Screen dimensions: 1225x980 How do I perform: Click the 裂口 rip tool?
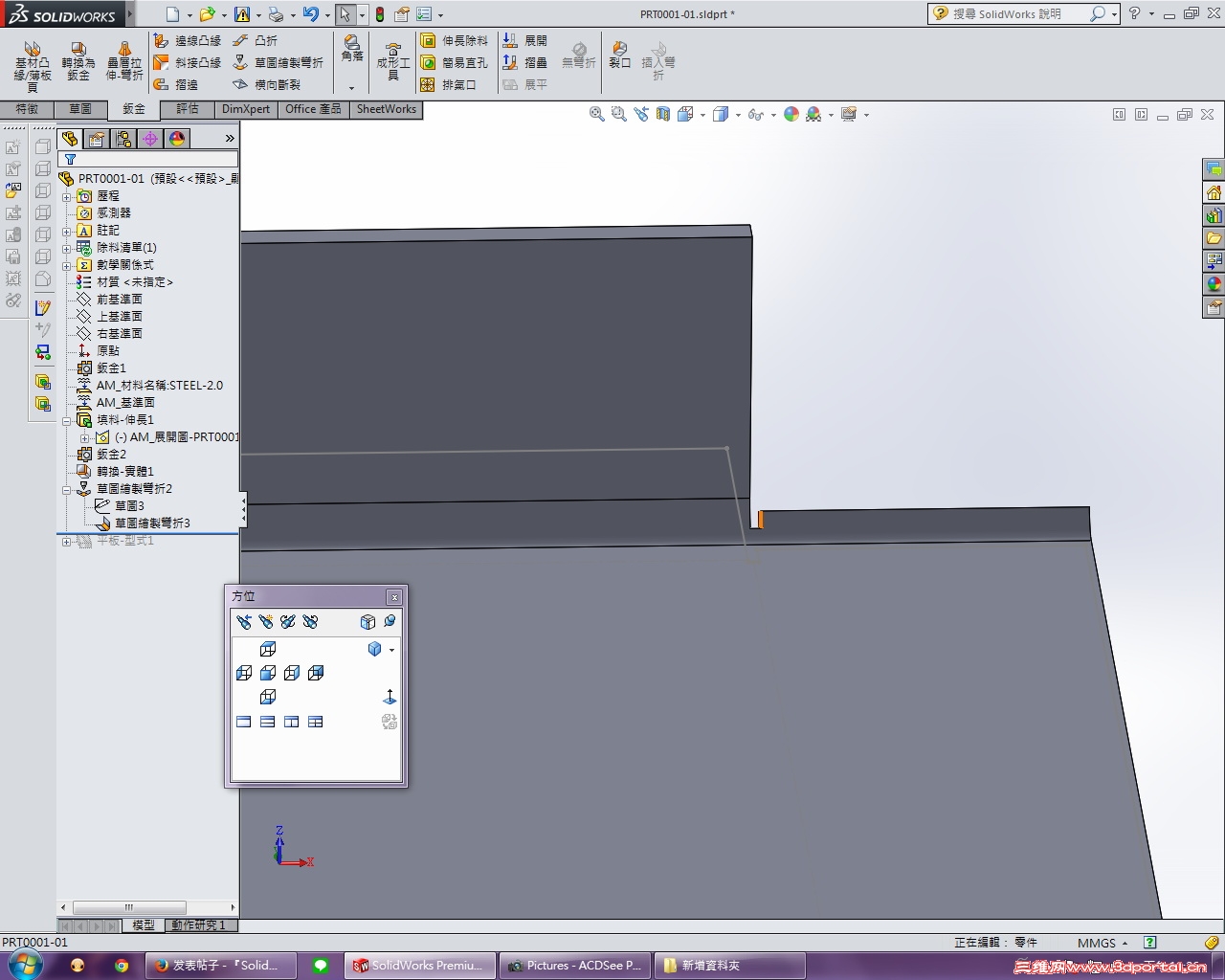click(620, 55)
